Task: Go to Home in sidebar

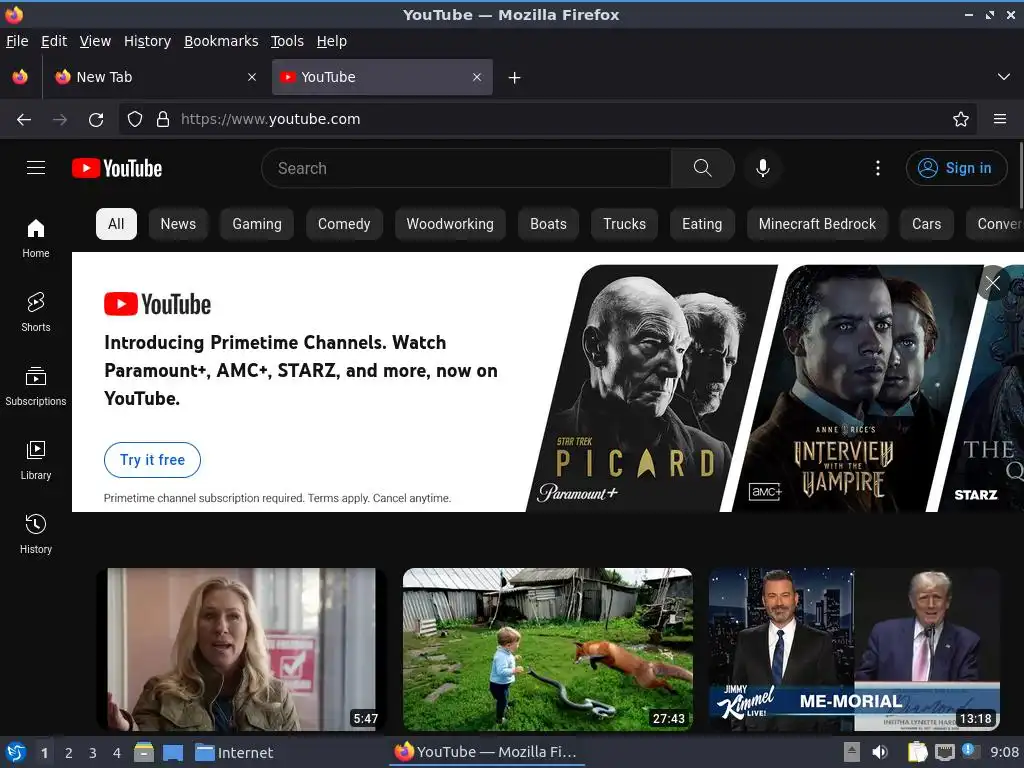Action: tap(36, 239)
